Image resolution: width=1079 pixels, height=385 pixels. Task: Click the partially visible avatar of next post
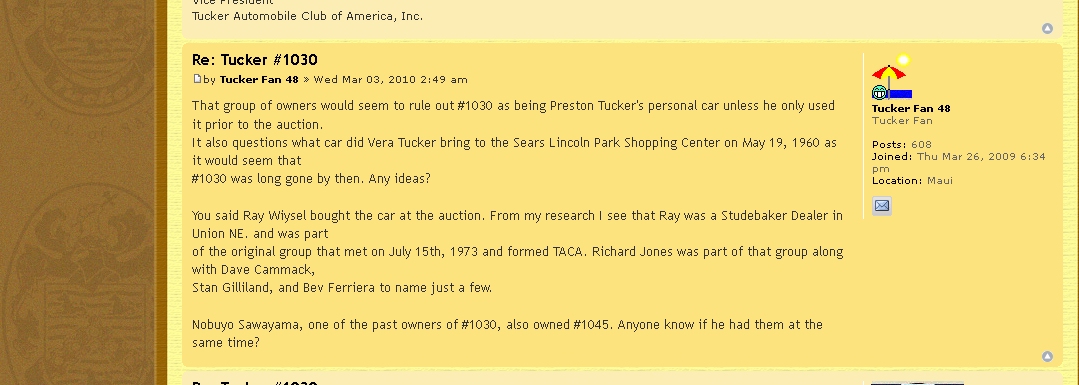click(x=917, y=383)
